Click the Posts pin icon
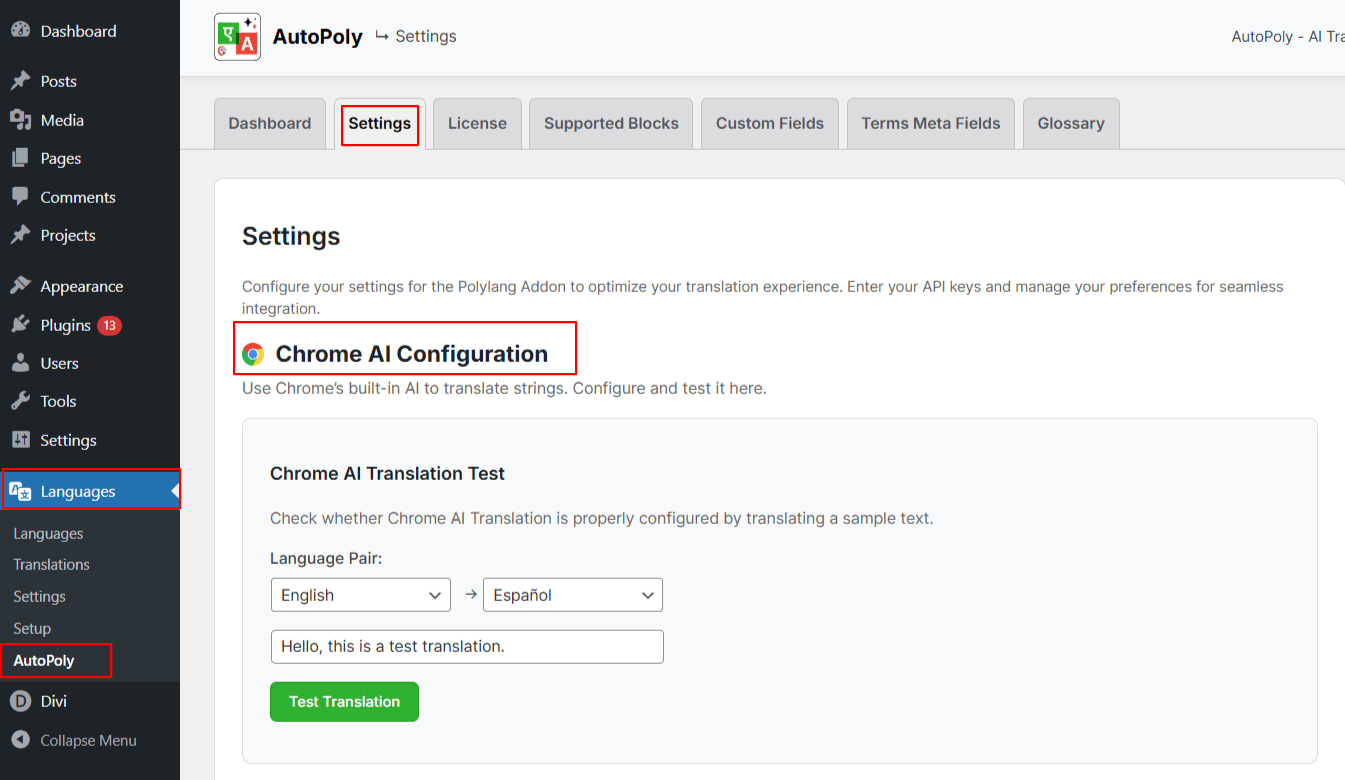Screen dimensions: 1345x780 (20, 81)
